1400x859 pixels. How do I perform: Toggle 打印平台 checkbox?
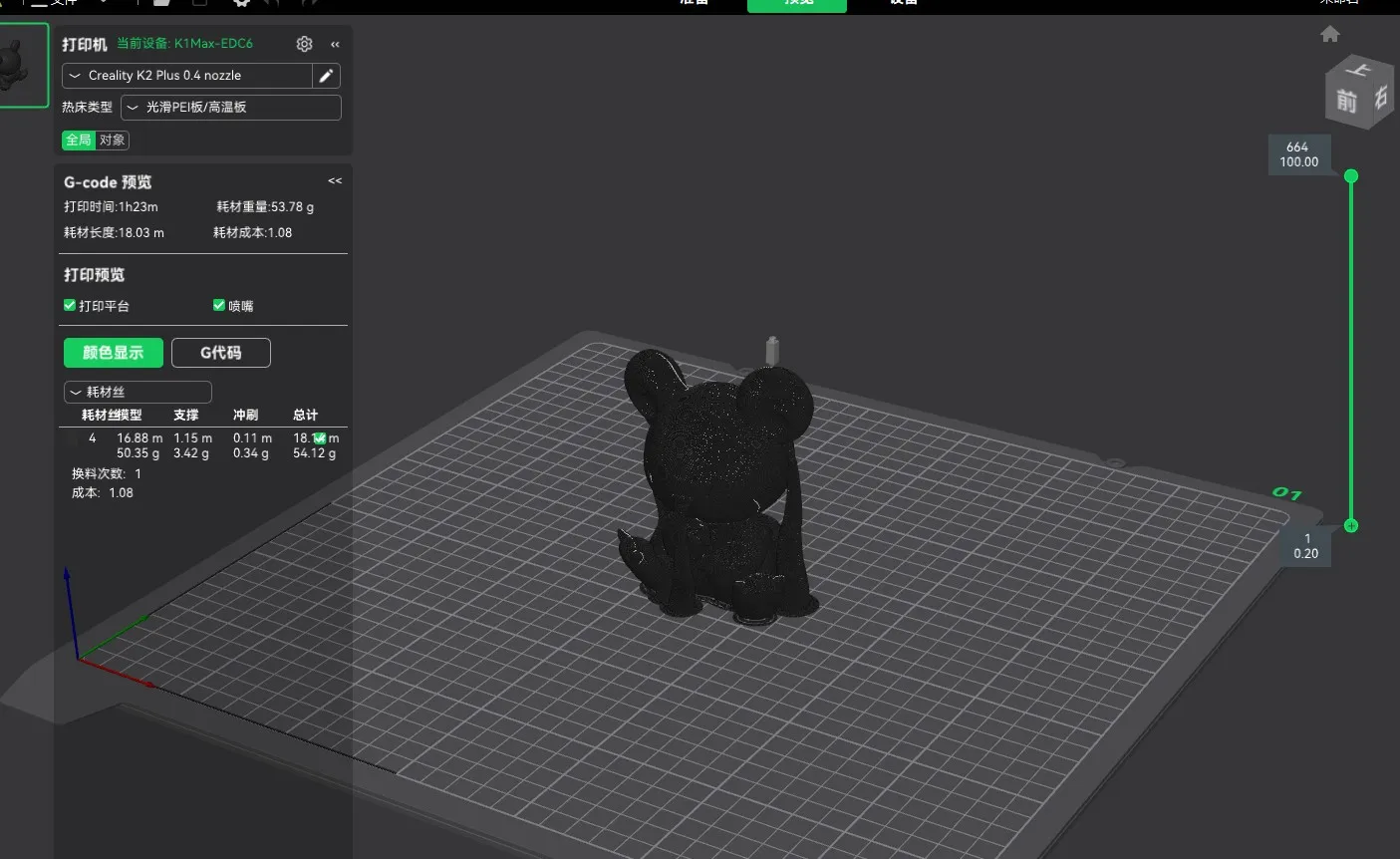point(70,305)
